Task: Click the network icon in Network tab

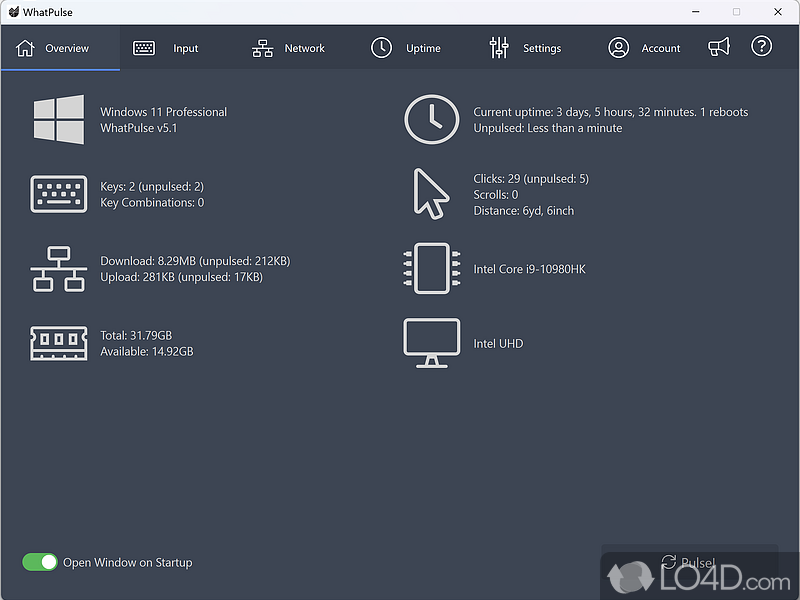Action: coord(263,48)
